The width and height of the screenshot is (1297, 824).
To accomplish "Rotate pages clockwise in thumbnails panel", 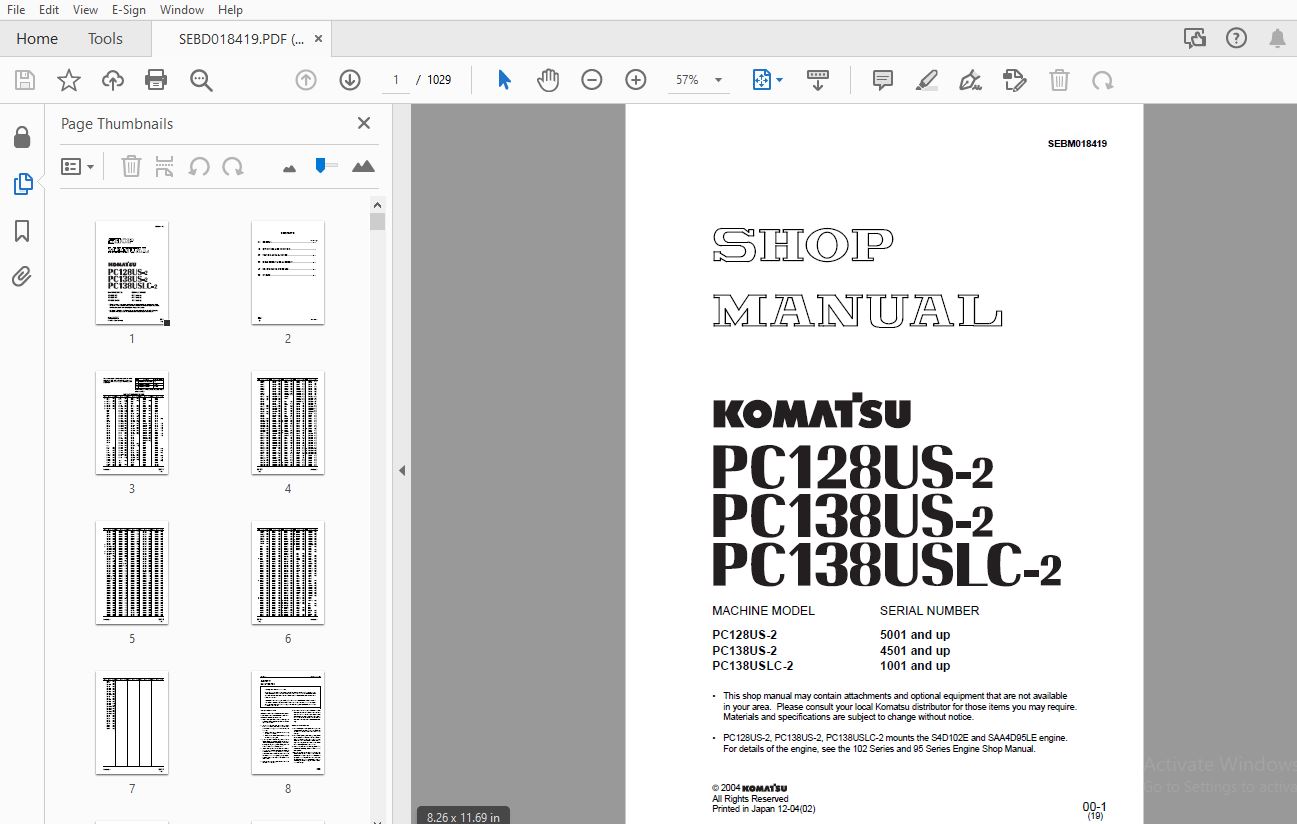I will tap(232, 166).
